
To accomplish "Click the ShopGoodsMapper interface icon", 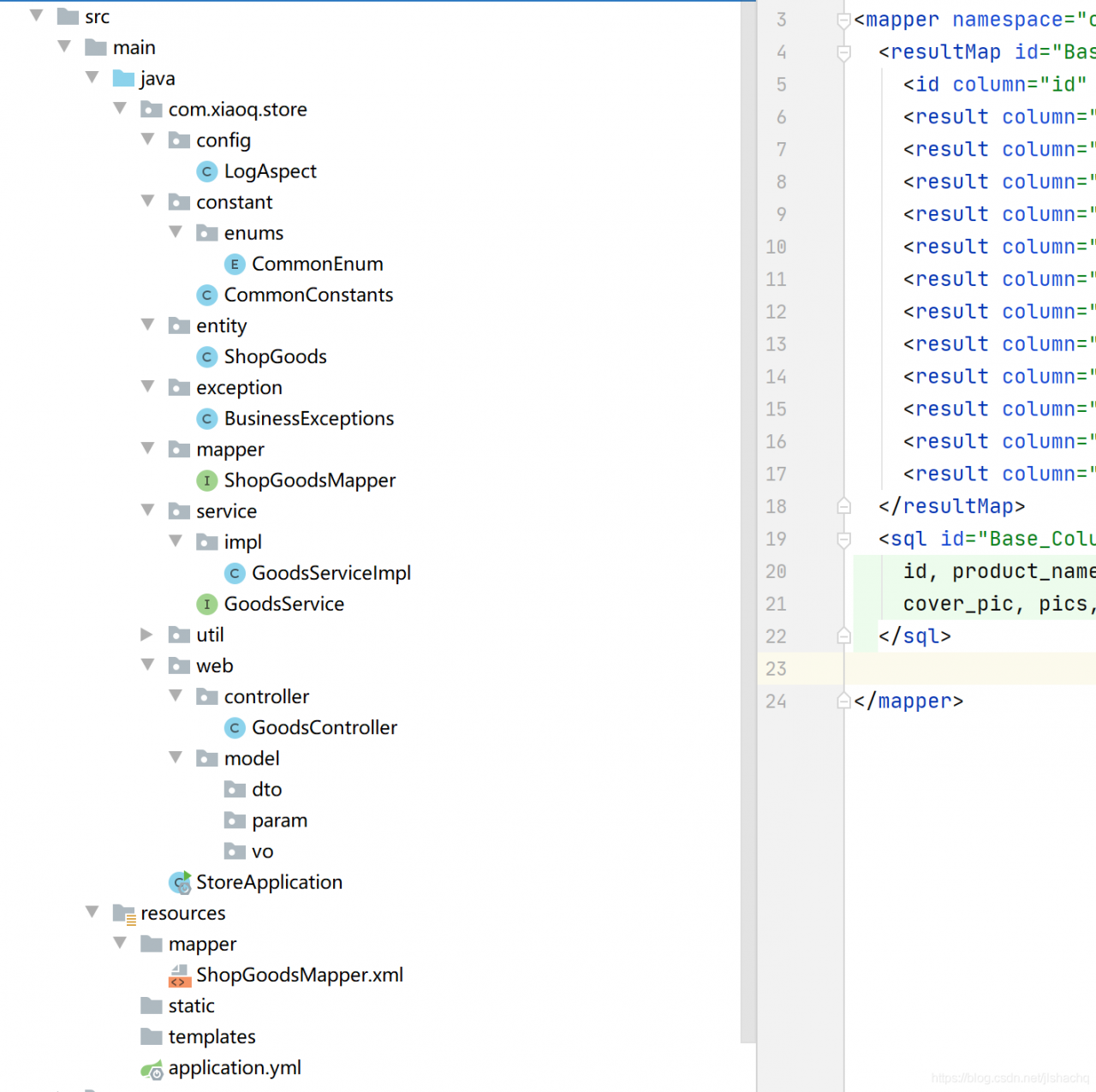I will coord(206,480).
